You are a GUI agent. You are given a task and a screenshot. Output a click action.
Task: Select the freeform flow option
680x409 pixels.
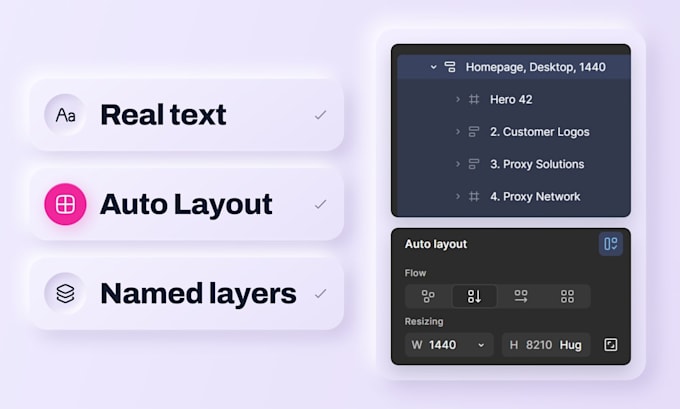point(428,296)
